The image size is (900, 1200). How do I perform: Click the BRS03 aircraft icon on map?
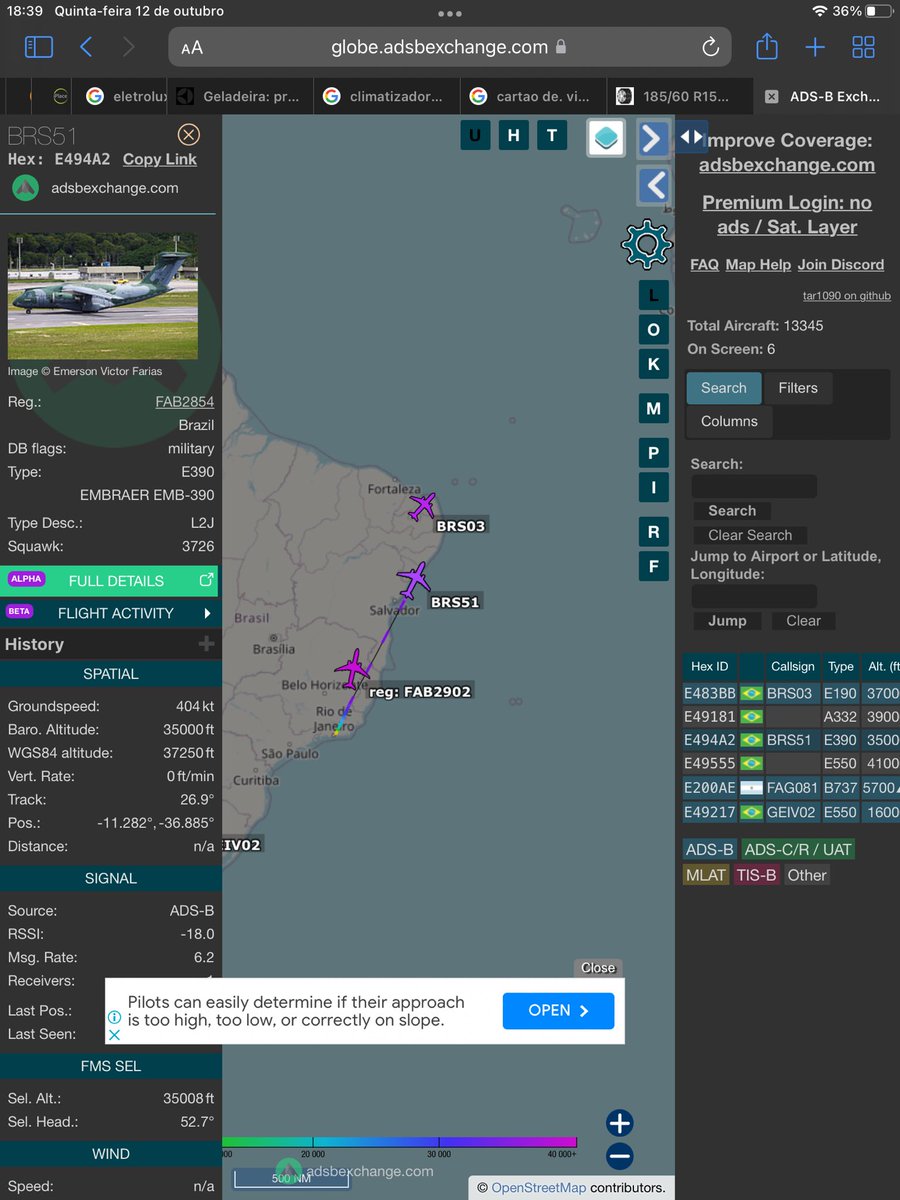point(423,506)
